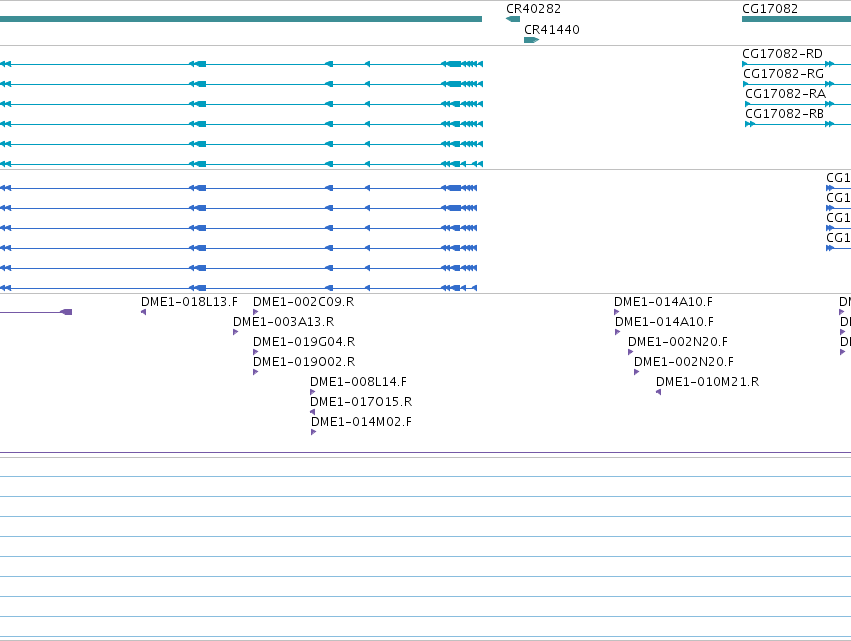Select EST DME1-018L13.F label
Screen dimensions: 851x641
point(189,302)
